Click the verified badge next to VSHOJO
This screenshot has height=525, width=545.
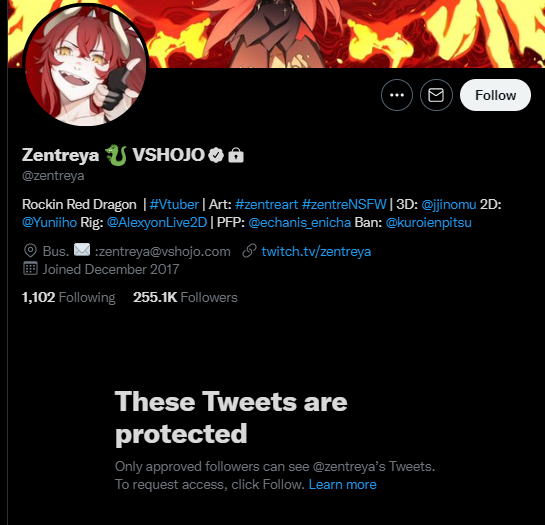tap(216, 155)
